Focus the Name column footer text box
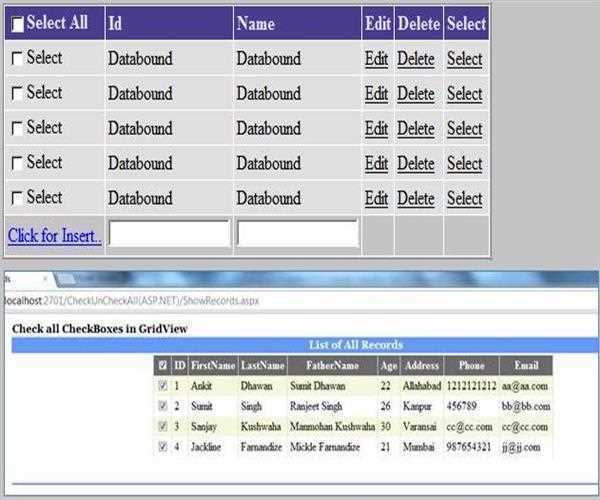Screen dimensions: 600x500 click(297, 234)
